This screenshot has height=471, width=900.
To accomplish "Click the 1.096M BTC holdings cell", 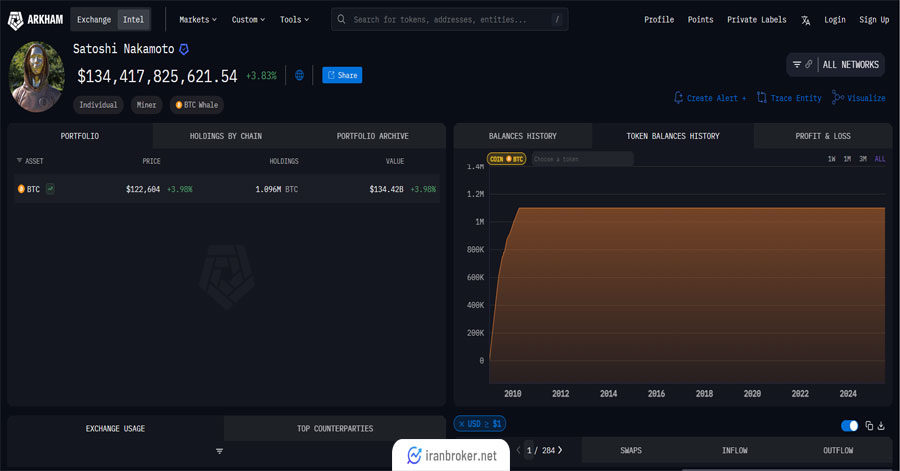I will (277, 189).
